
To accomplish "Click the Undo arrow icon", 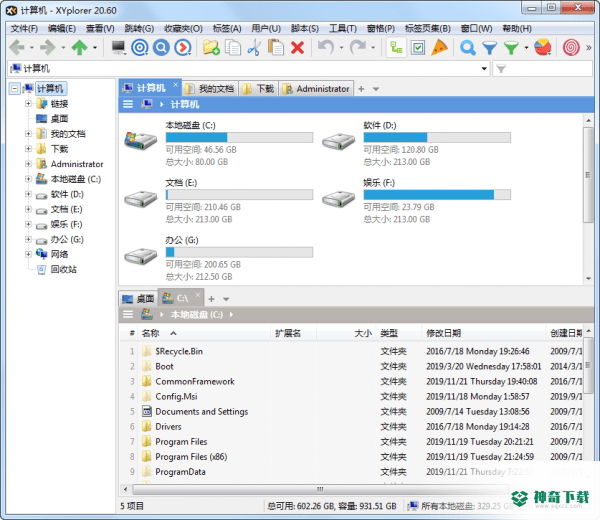I will pos(326,48).
